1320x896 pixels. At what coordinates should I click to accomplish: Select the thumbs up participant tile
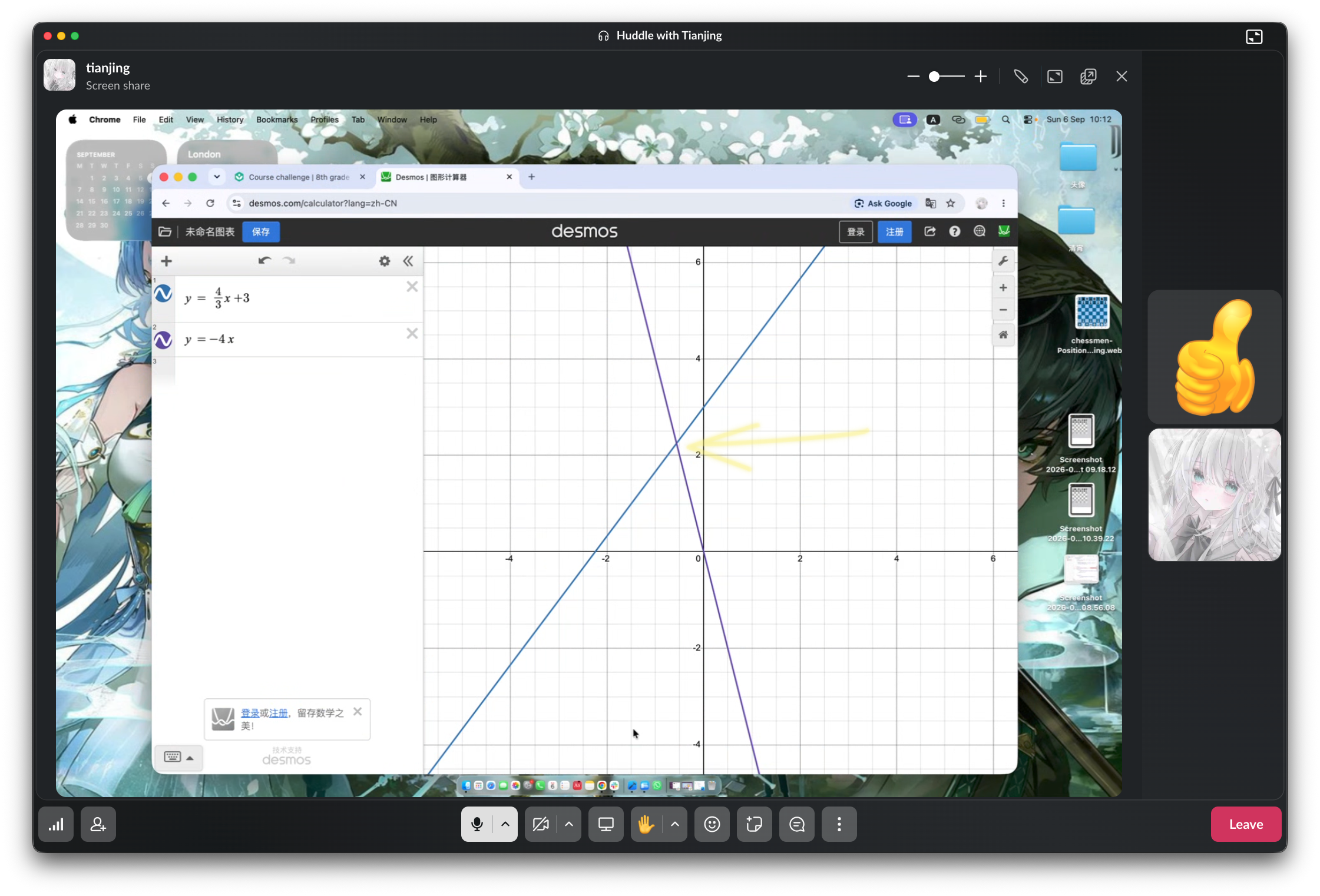(1215, 357)
